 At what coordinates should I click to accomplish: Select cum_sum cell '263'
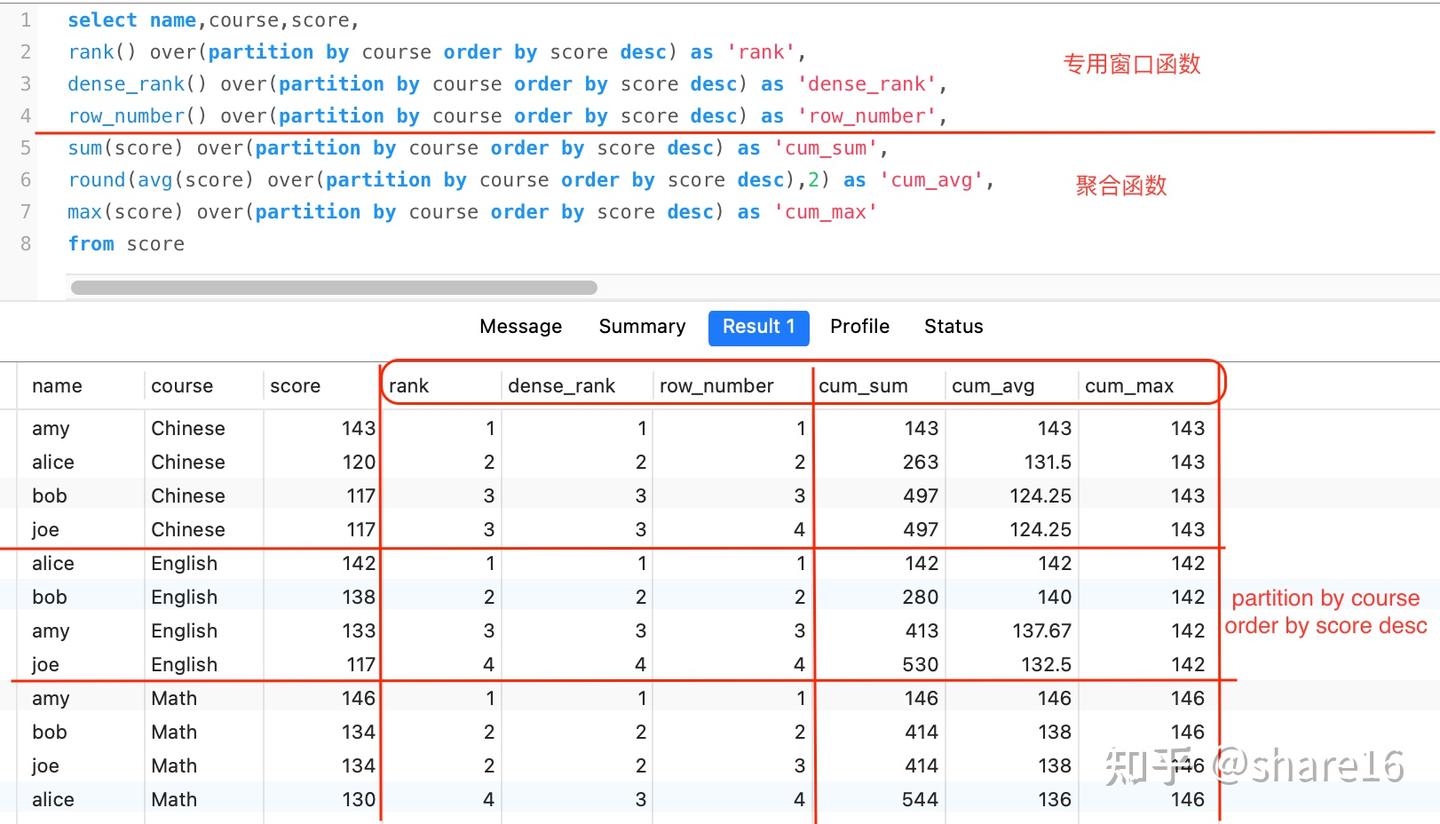tap(920, 462)
